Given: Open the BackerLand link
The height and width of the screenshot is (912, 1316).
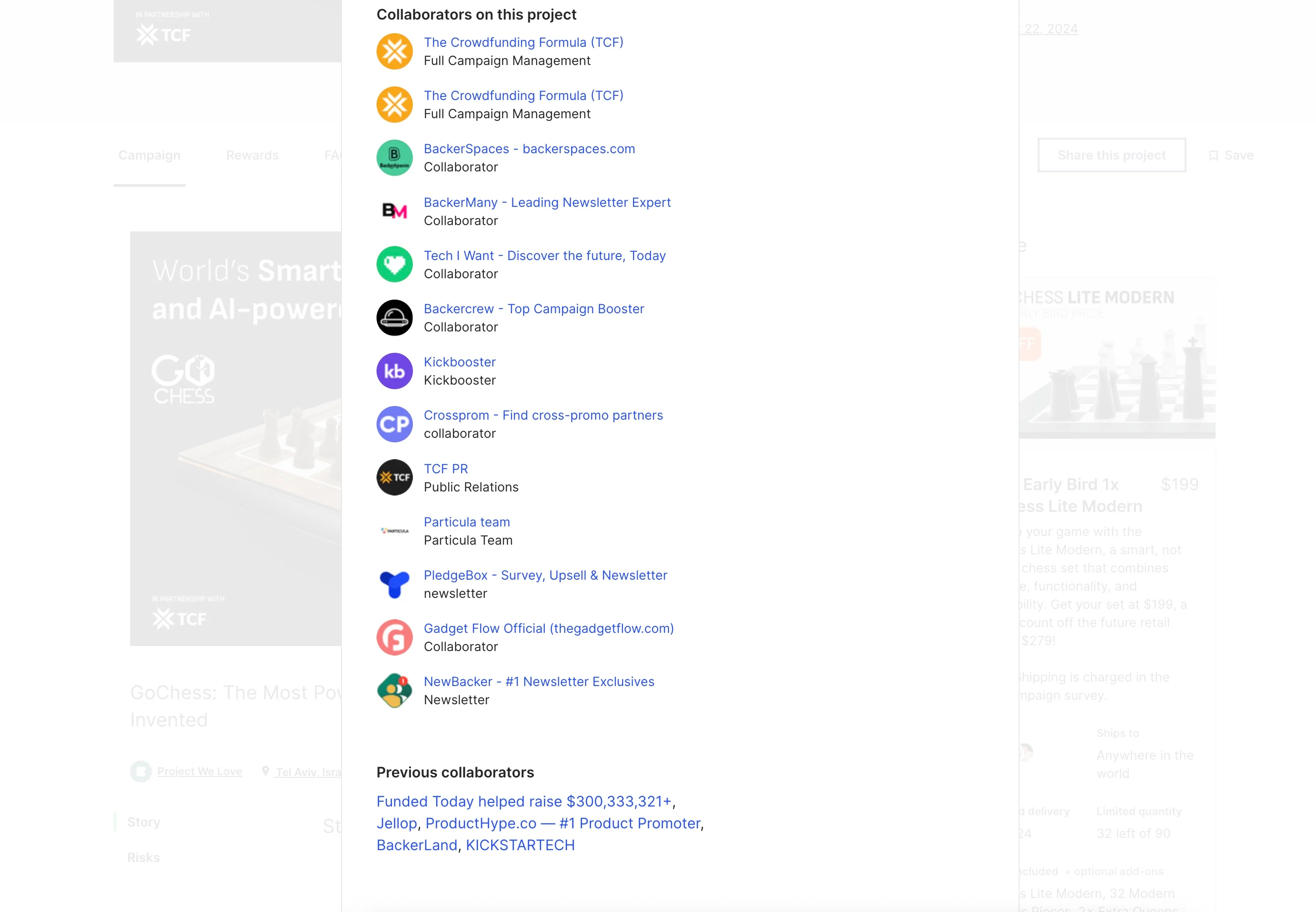Looking at the screenshot, I should [417, 845].
